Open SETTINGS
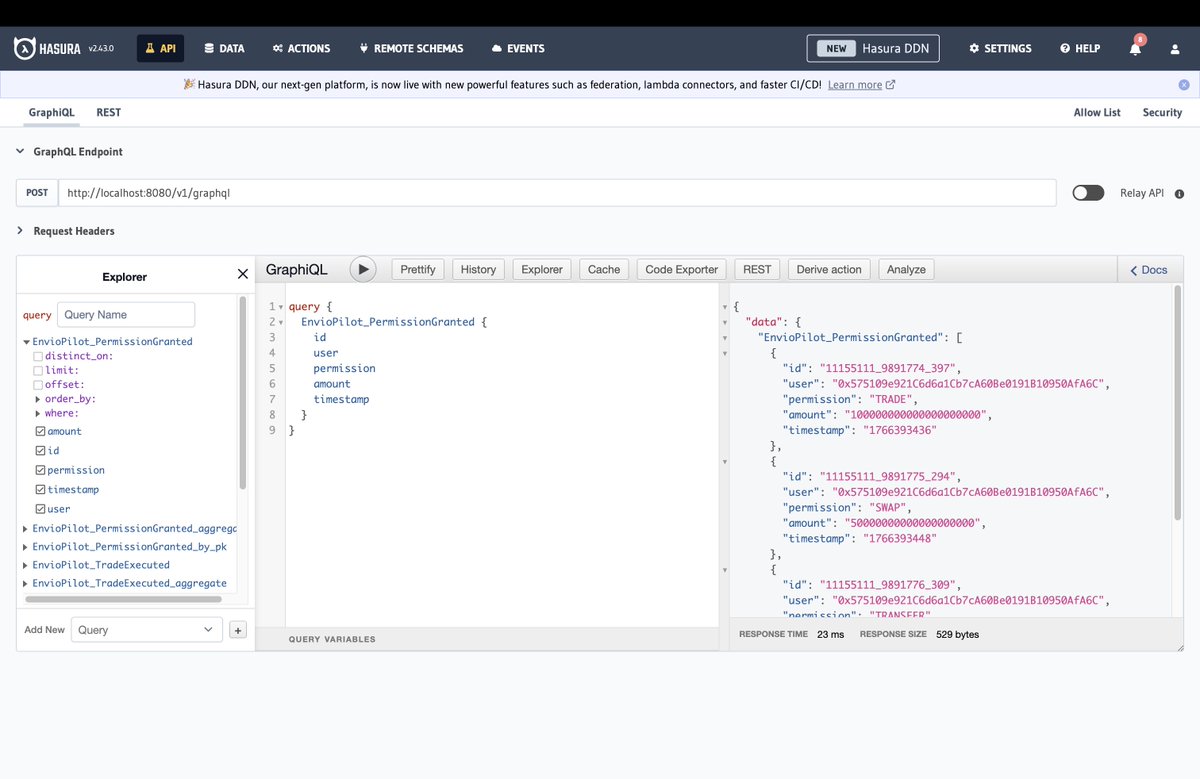 coord(1000,48)
